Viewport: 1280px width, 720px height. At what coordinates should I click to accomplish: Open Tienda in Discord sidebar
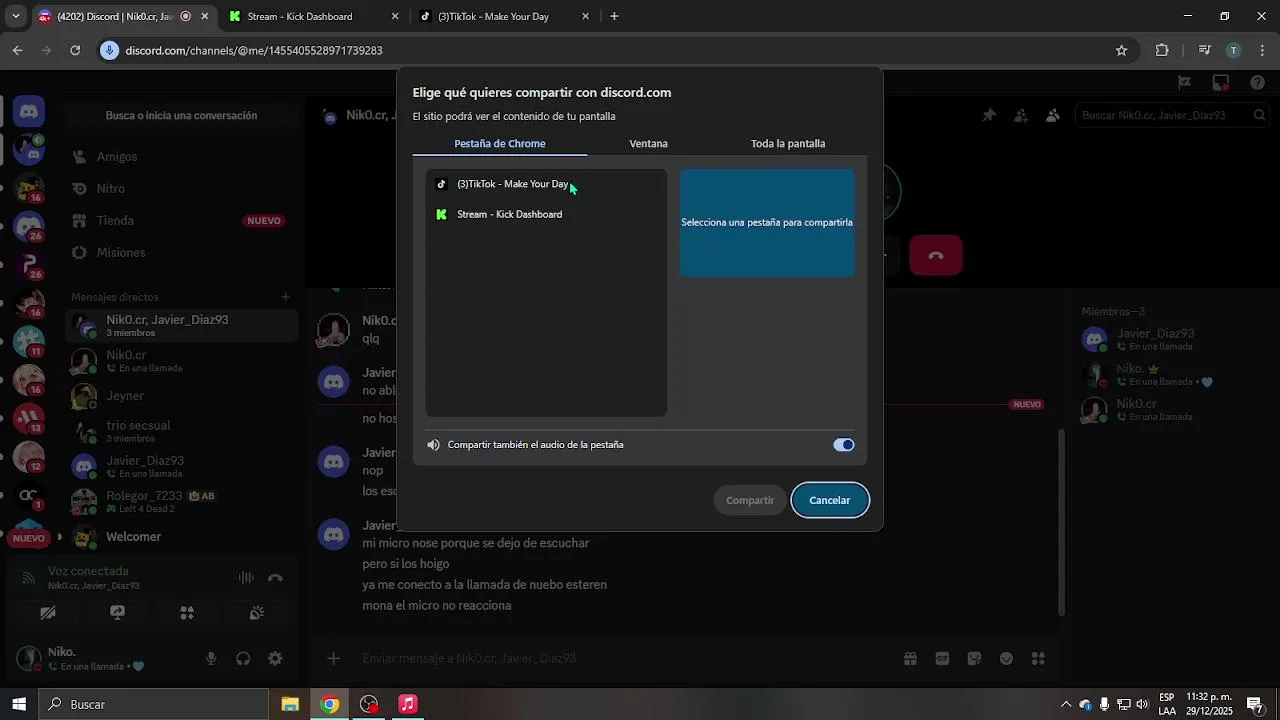click(181, 221)
